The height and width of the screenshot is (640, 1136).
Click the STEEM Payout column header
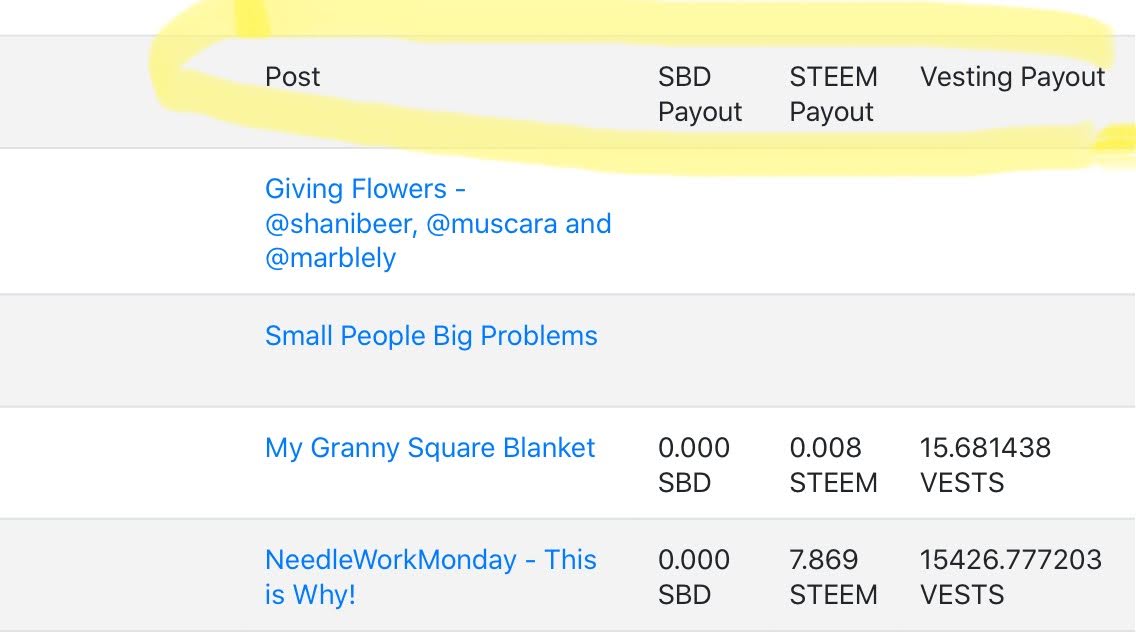pyautogui.click(x=833, y=94)
